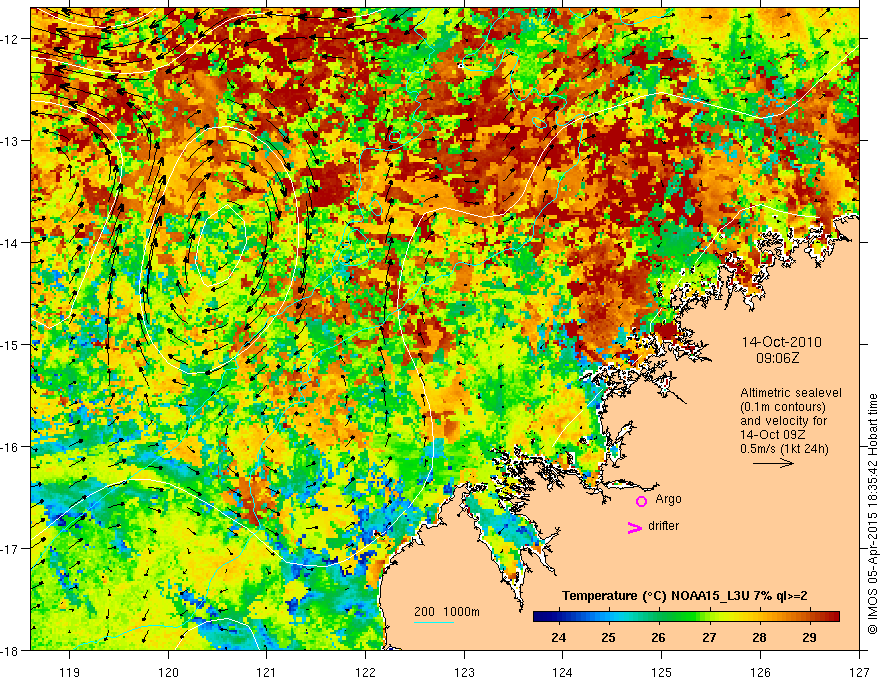The image size is (880, 680).
Task: Click longitude axis label 119
Action: coord(70,672)
